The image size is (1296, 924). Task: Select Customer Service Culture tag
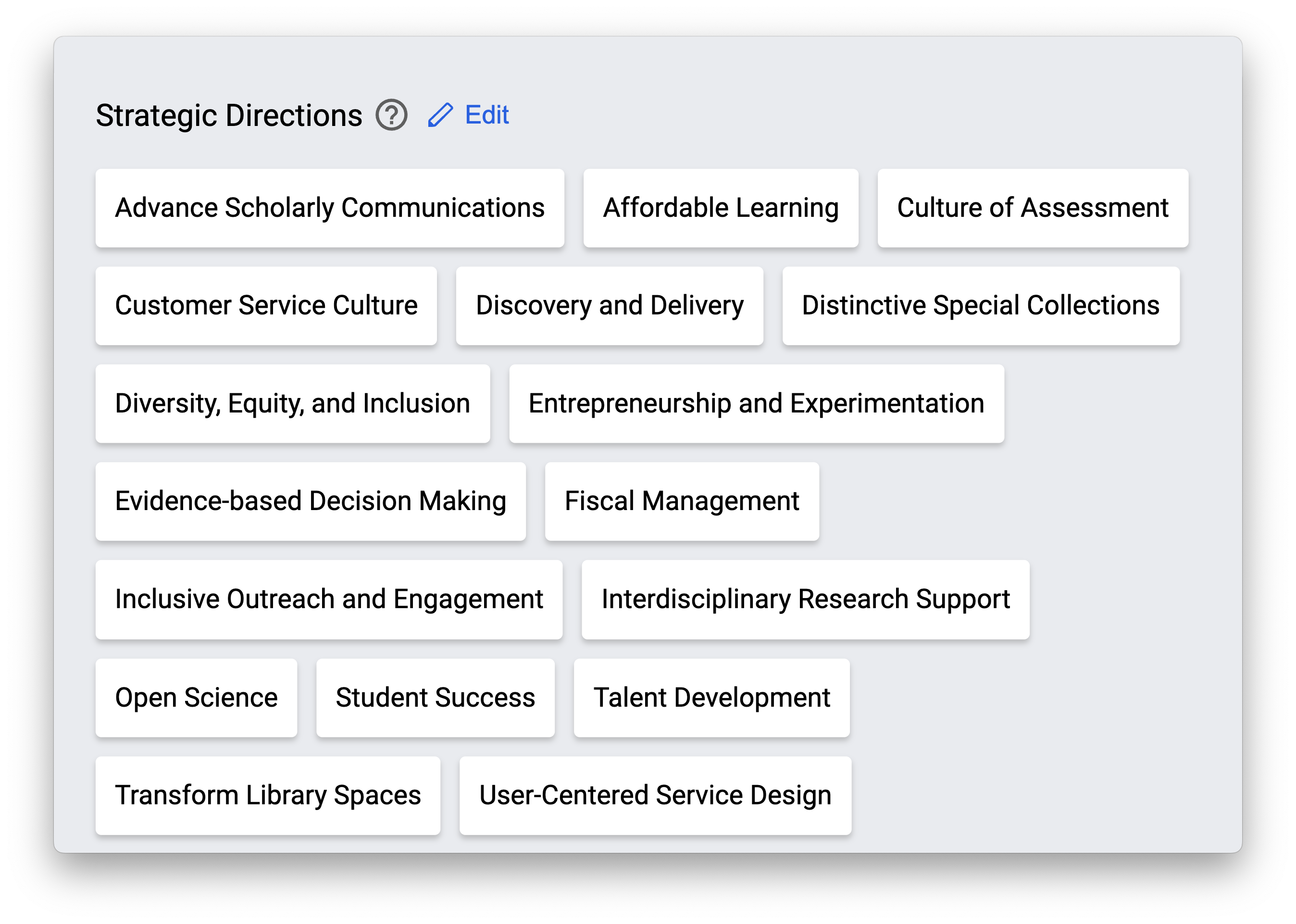click(x=266, y=306)
